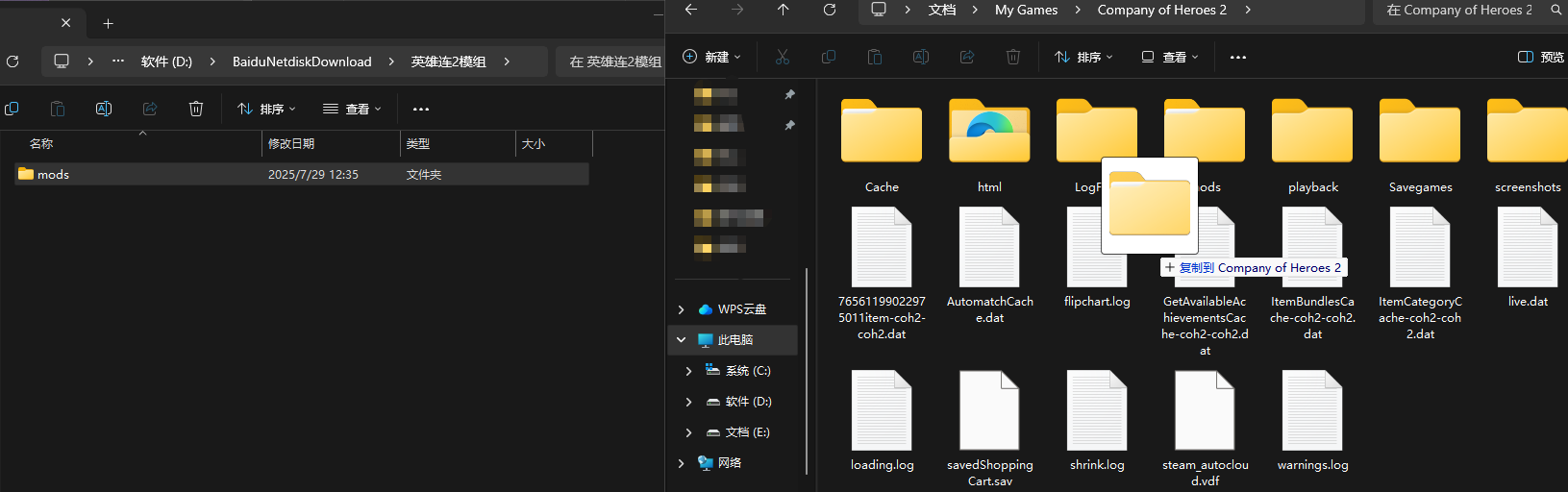Go back in the right Explorer window
Screen dimensions: 1568x492
690,10
